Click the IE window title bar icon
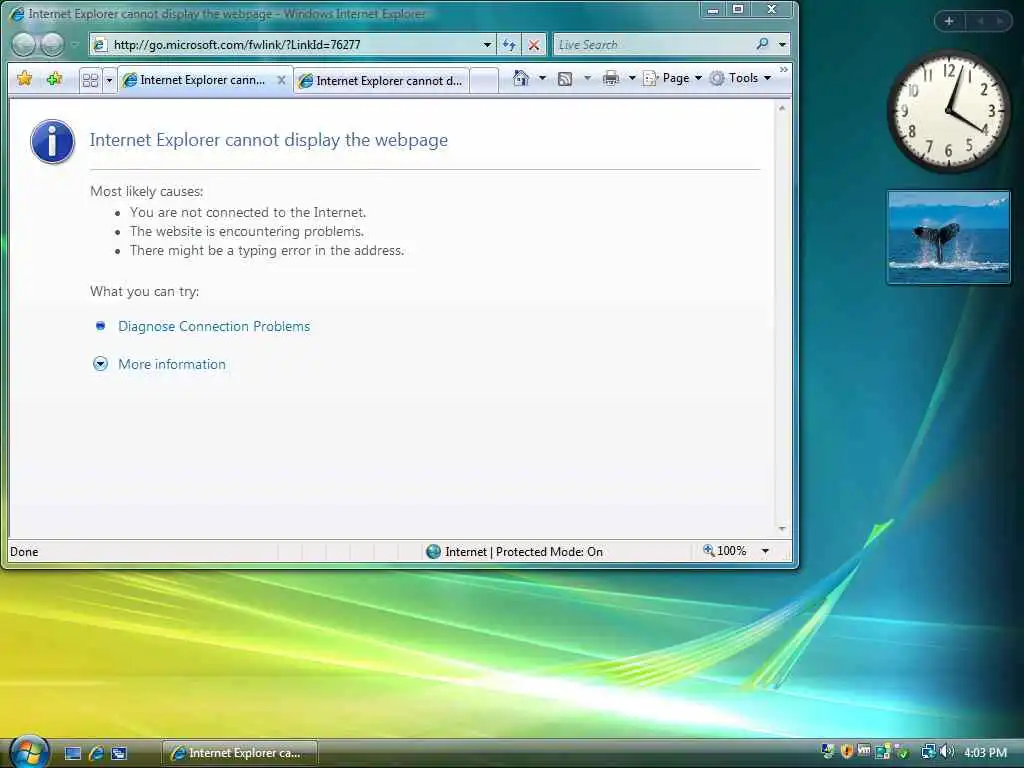 (17, 14)
